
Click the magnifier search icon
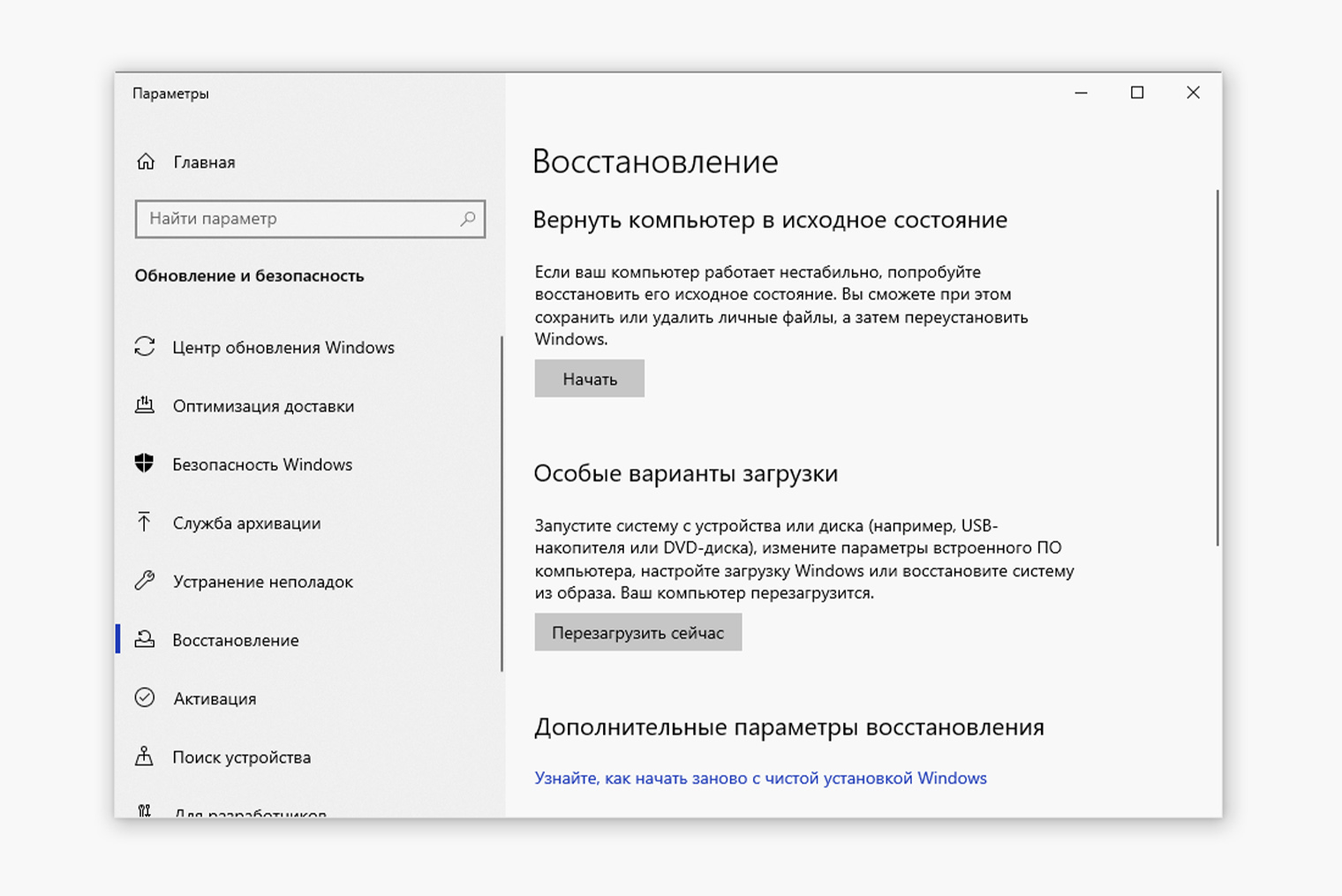(468, 218)
